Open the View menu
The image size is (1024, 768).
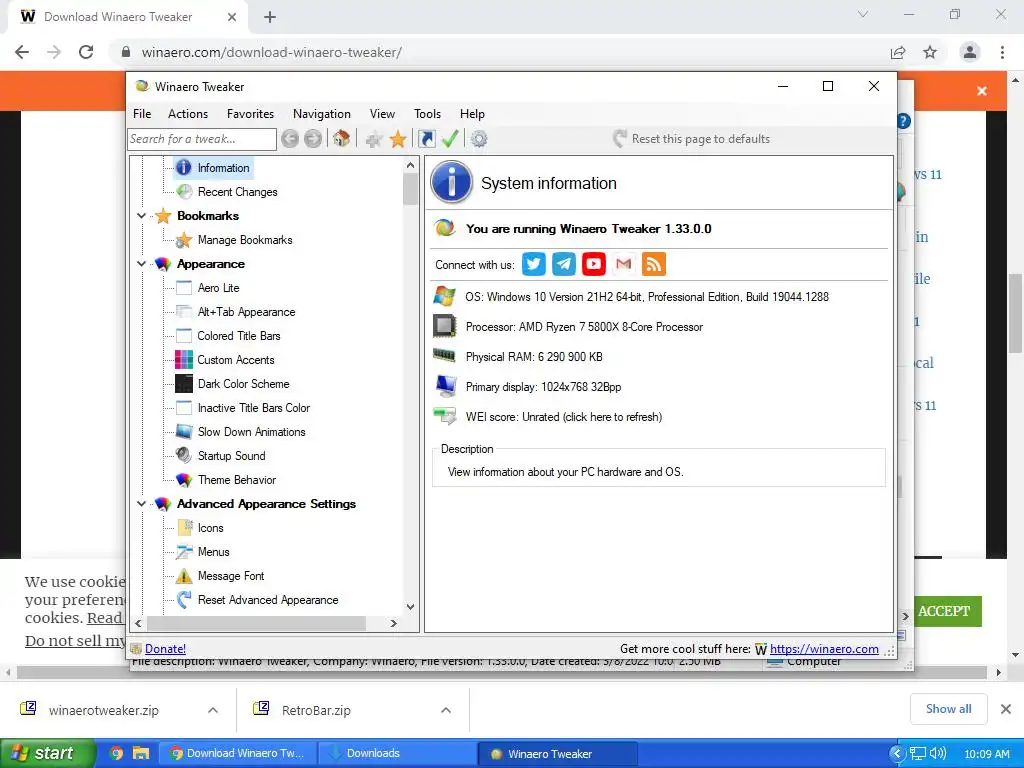382,114
